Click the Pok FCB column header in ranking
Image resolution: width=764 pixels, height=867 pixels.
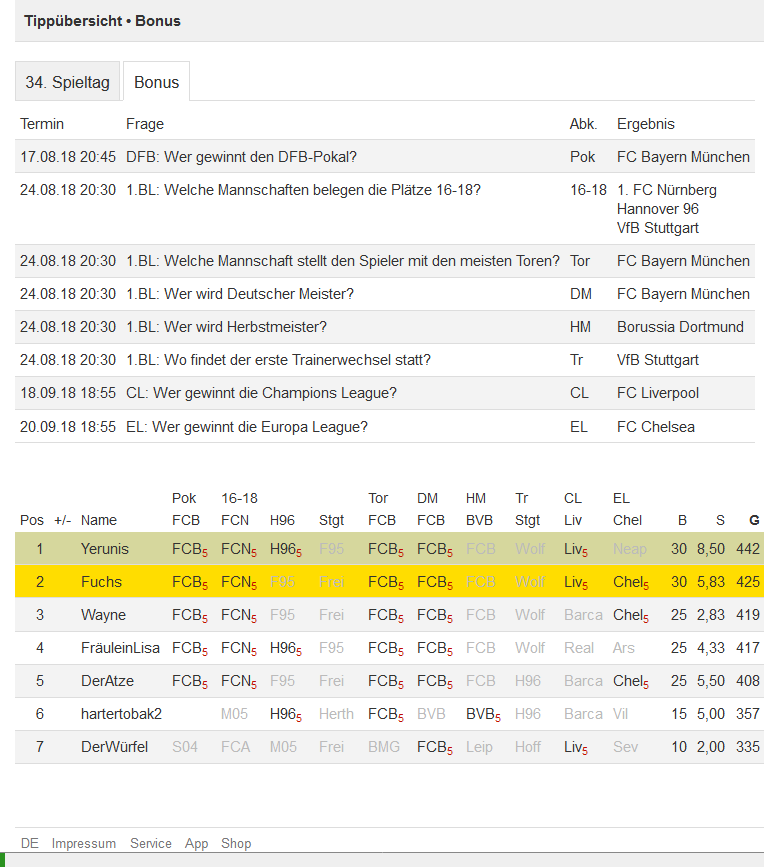coord(186,509)
